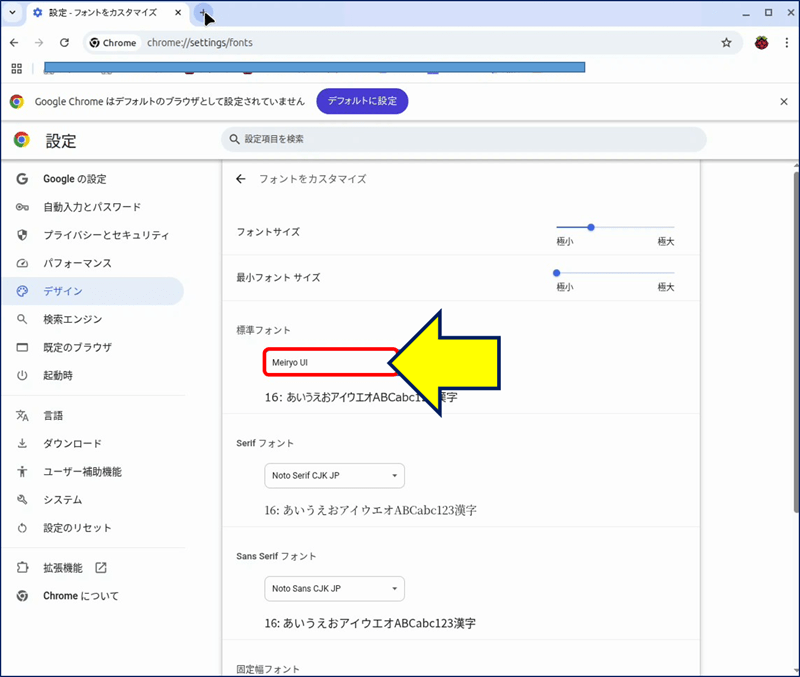Open the apps grid in bookmarks bar
This screenshot has width=800, height=677.
[17, 69]
